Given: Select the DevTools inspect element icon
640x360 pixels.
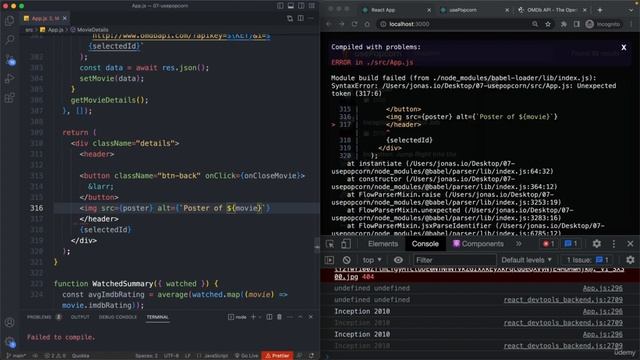Looking at the screenshot, I should 330,244.
